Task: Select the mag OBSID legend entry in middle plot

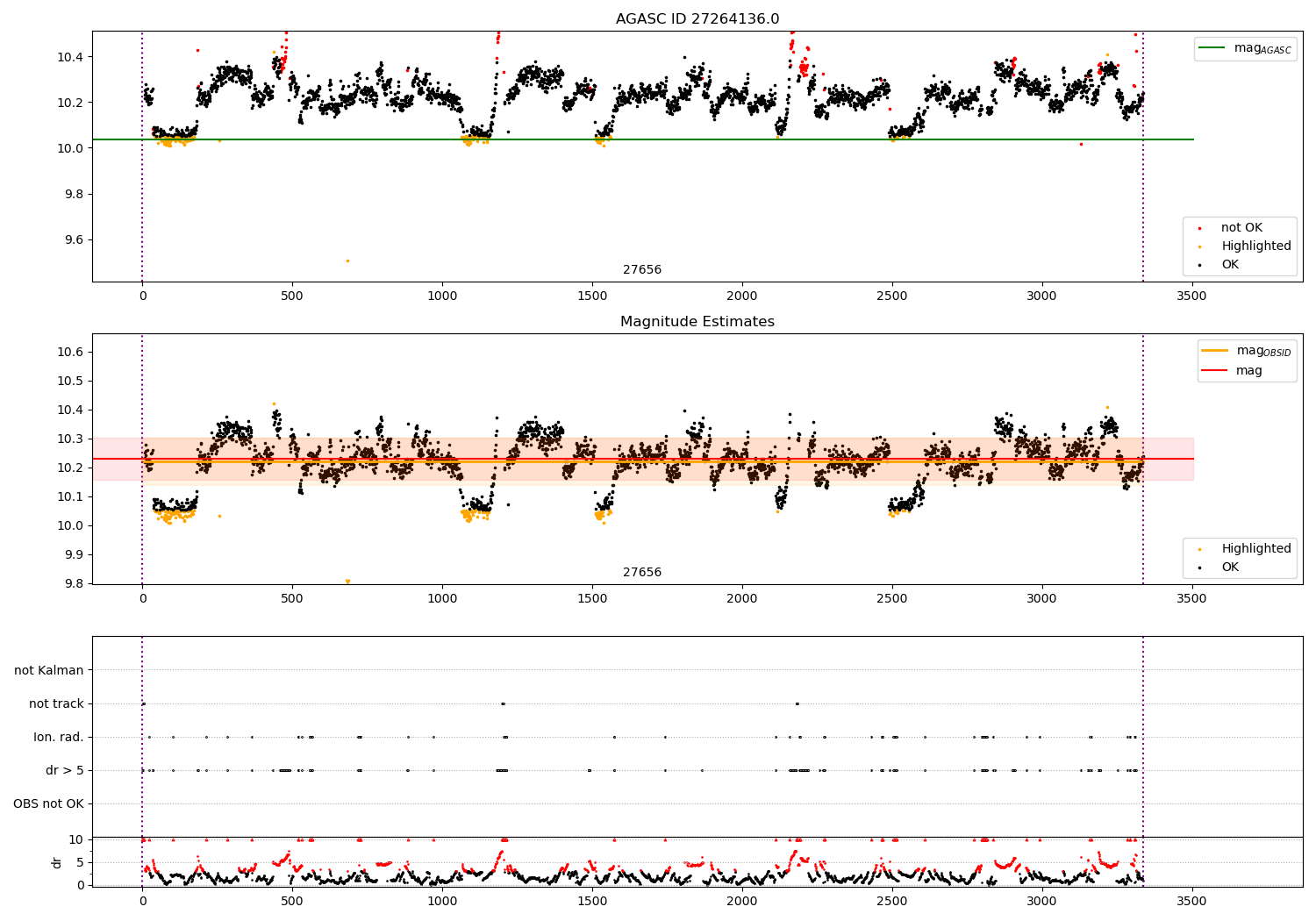Action: coord(1246,351)
